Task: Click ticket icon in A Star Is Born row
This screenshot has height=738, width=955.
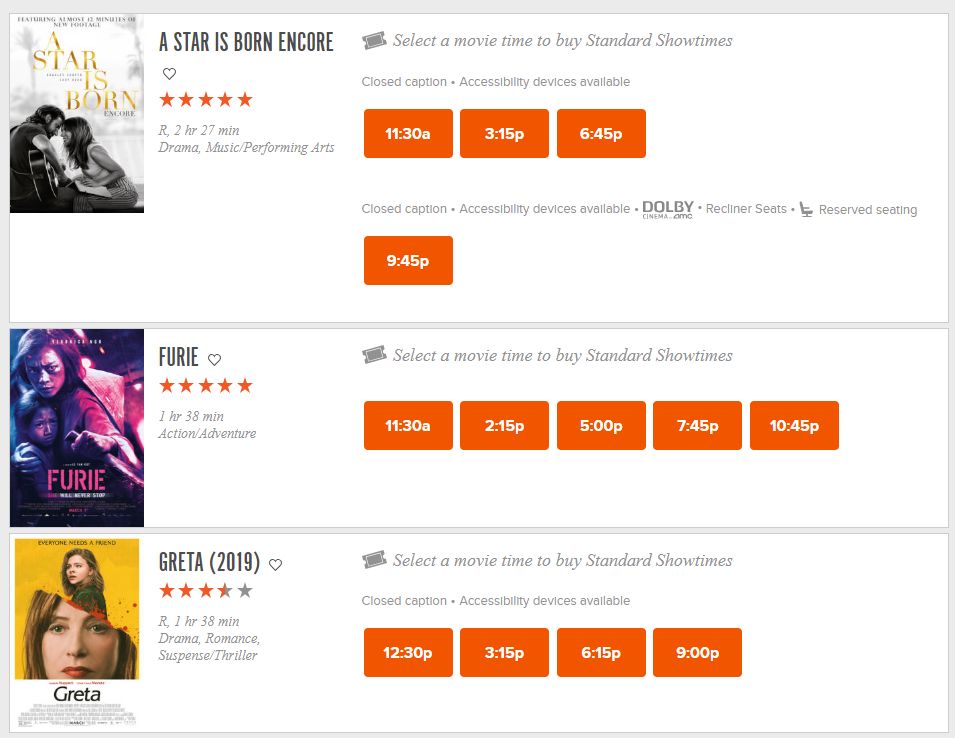Action: pos(374,41)
